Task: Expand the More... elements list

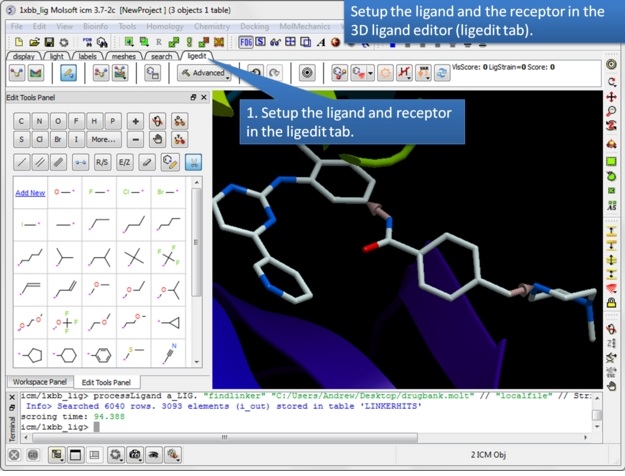Action: tap(103, 140)
